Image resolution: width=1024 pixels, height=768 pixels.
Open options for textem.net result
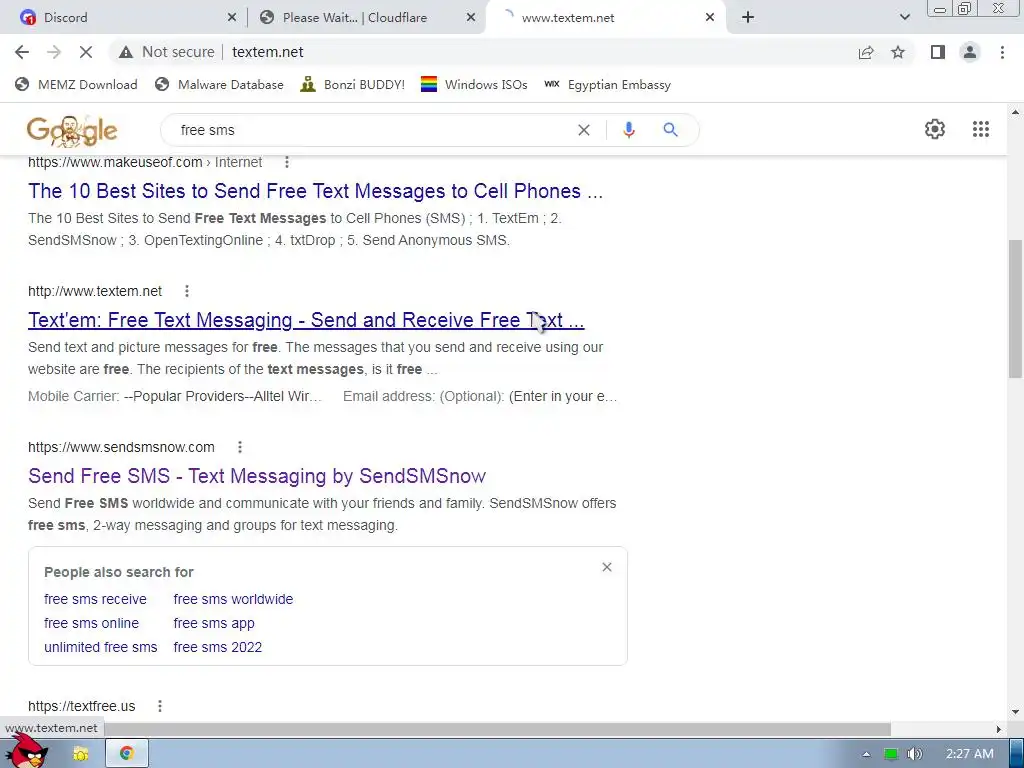pyautogui.click(x=187, y=291)
